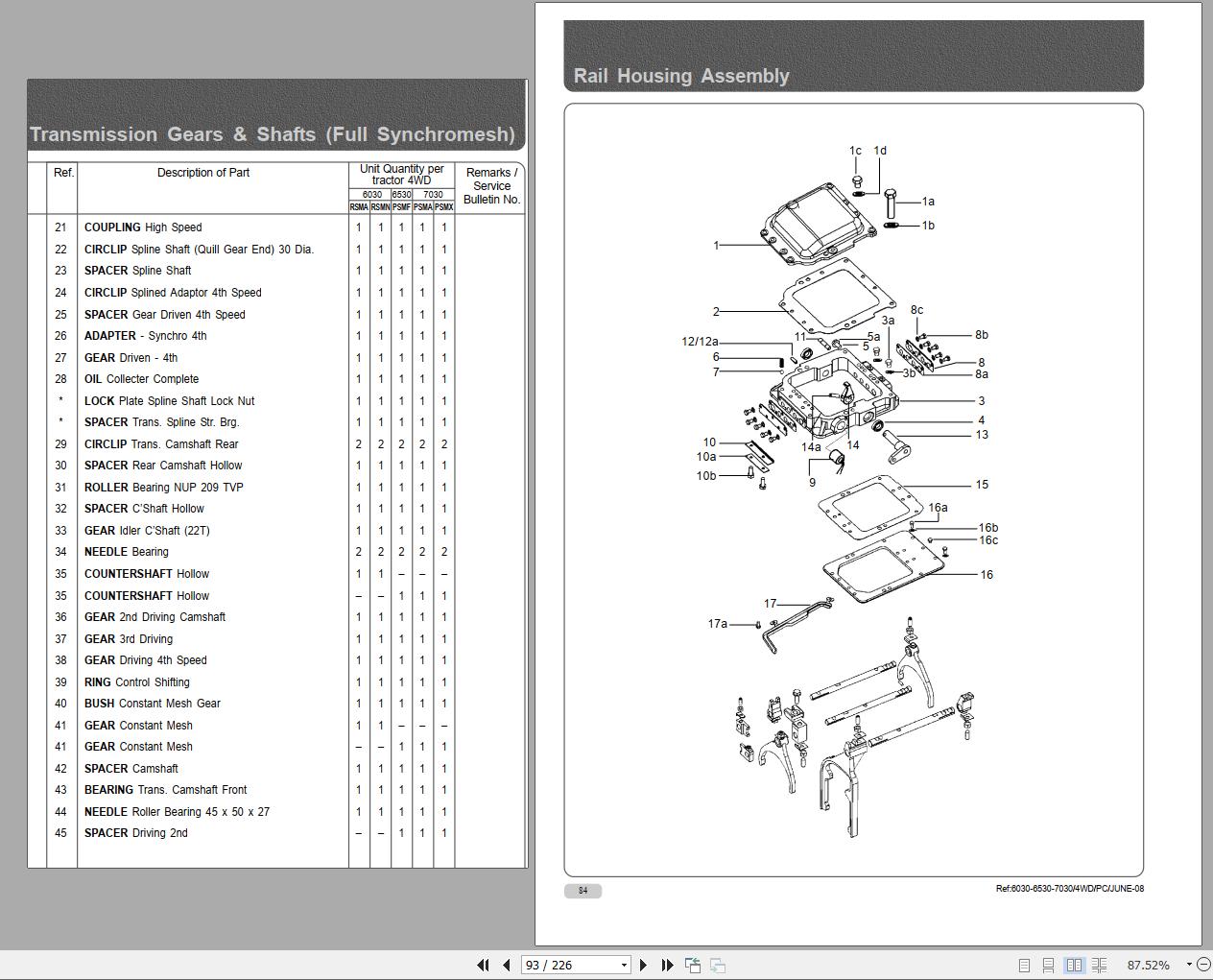The height and width of the screenshot is (980, 1213).
Task: Switch to single page view
Action: coord(1024,965)
